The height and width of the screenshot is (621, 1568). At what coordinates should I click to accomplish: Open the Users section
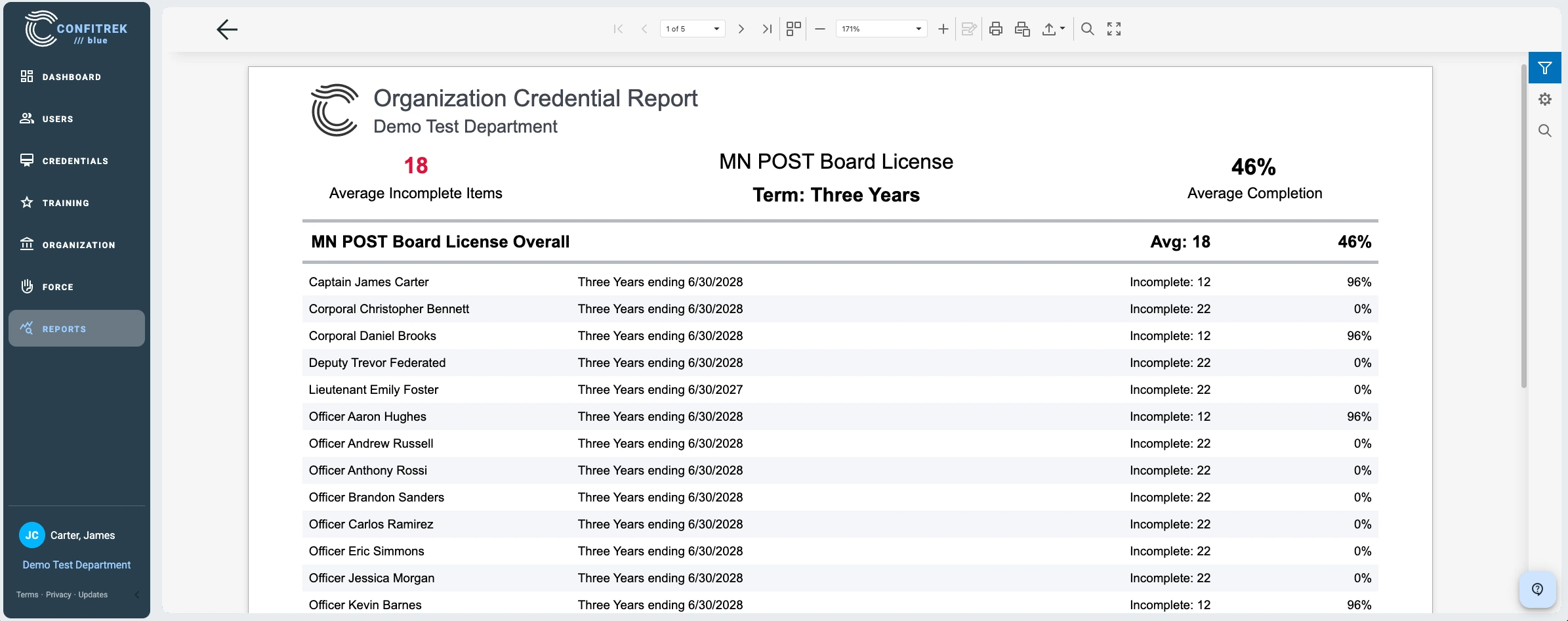[77, 119]
